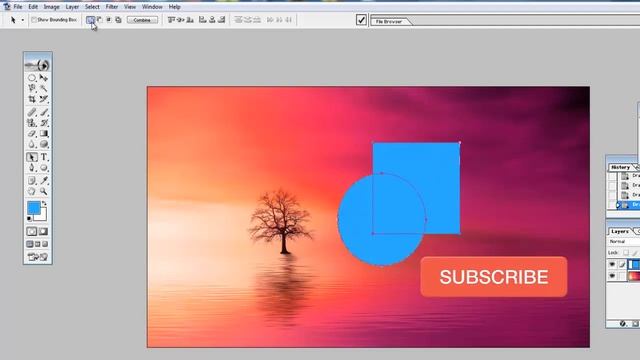The width and height of the screenshot is (640, 360).
Task: Select the Elliptical Marquee tool
Action: tap(32, 78)
